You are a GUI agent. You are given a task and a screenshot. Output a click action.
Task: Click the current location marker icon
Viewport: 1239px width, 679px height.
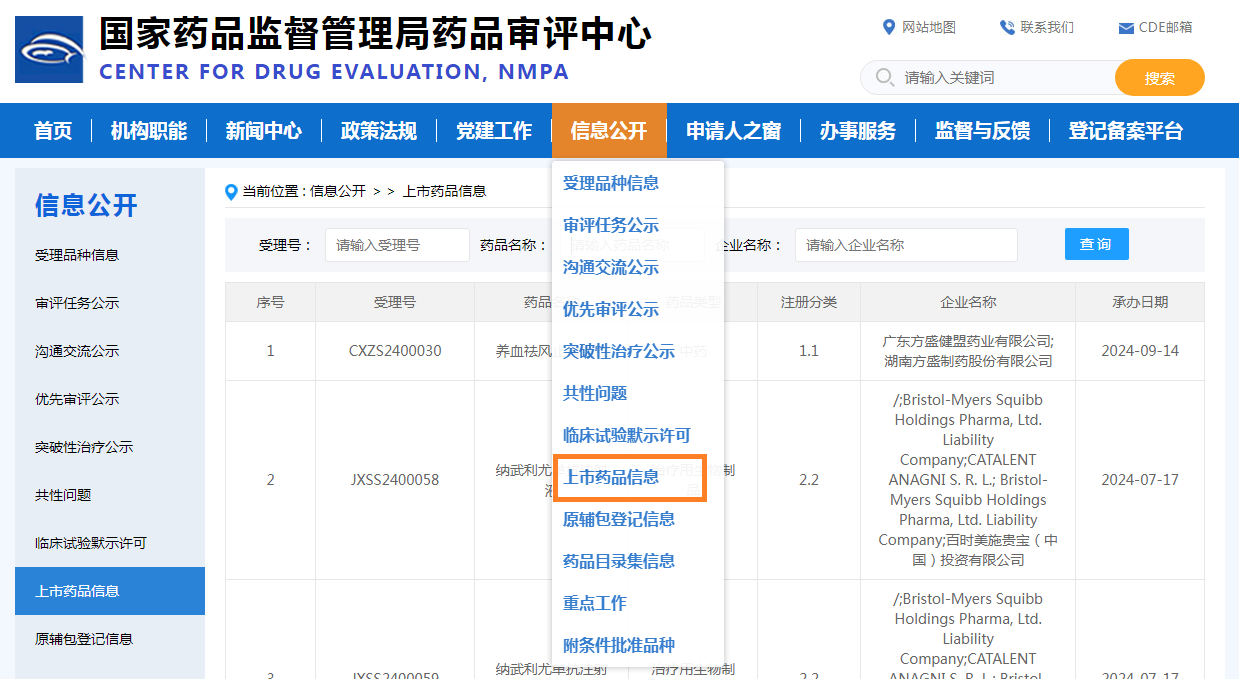pos(232,191)
